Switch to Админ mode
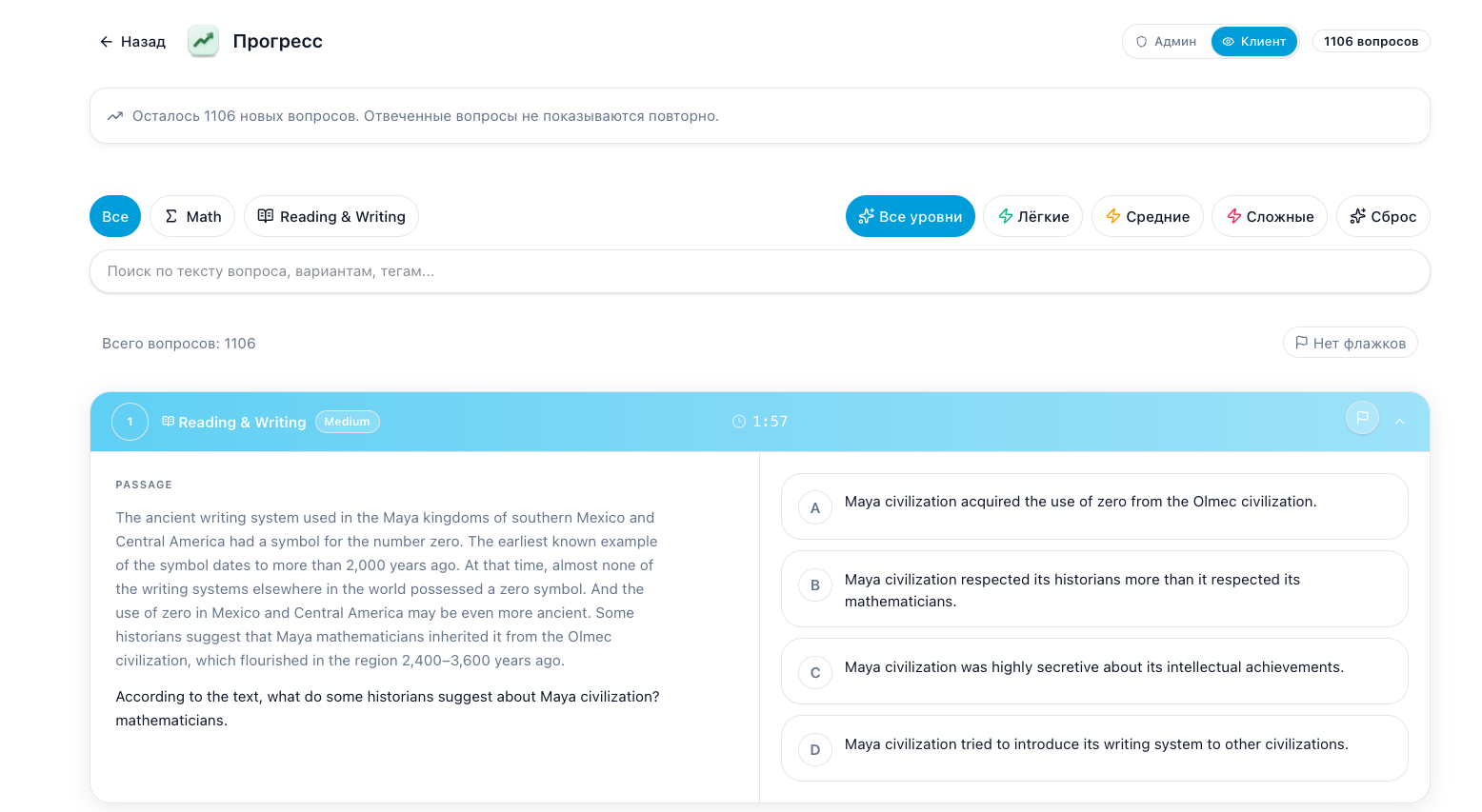Image resolution: width=1482 pixels, height=812 pixels. point(1166,42)
